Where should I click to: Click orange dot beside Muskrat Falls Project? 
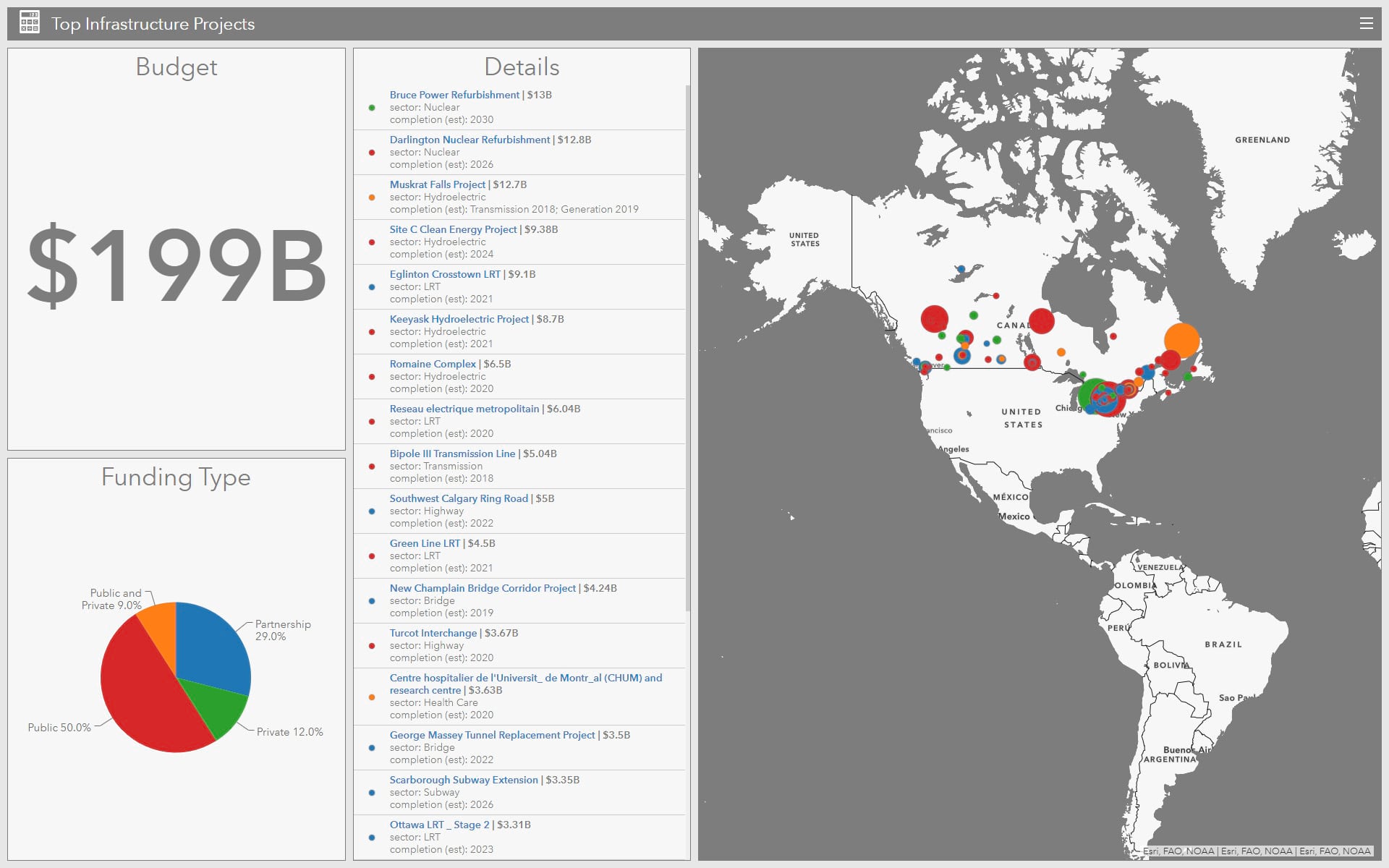(x=372, y=197)
